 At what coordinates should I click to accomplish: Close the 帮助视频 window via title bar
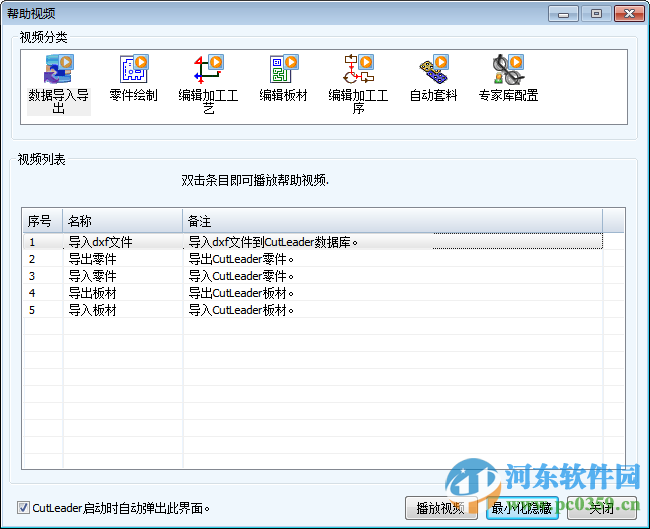click(x=629, y=14)
